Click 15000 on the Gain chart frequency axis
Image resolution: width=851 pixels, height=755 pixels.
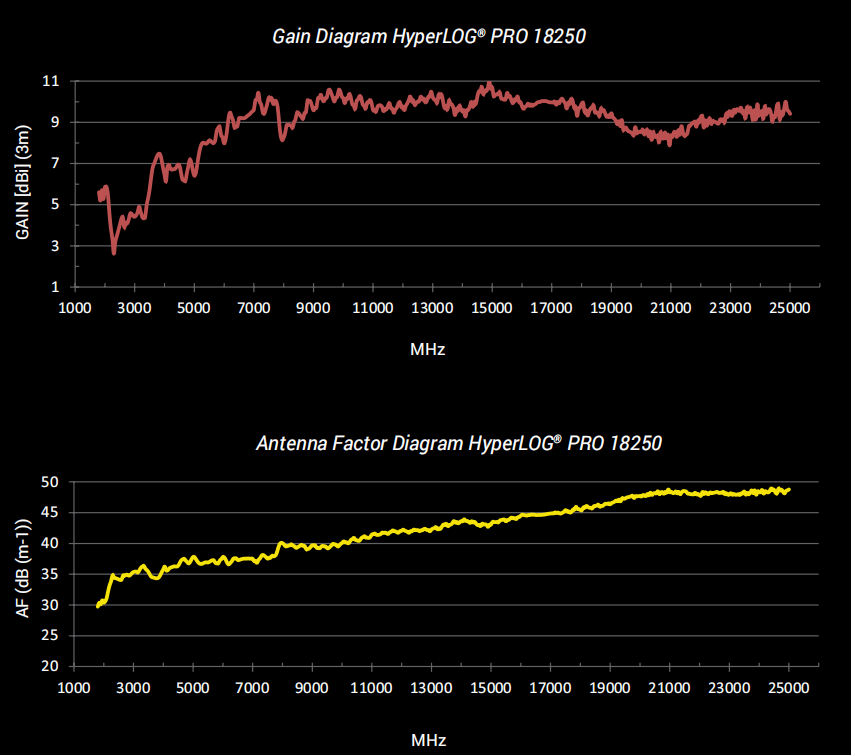[492, 308]
